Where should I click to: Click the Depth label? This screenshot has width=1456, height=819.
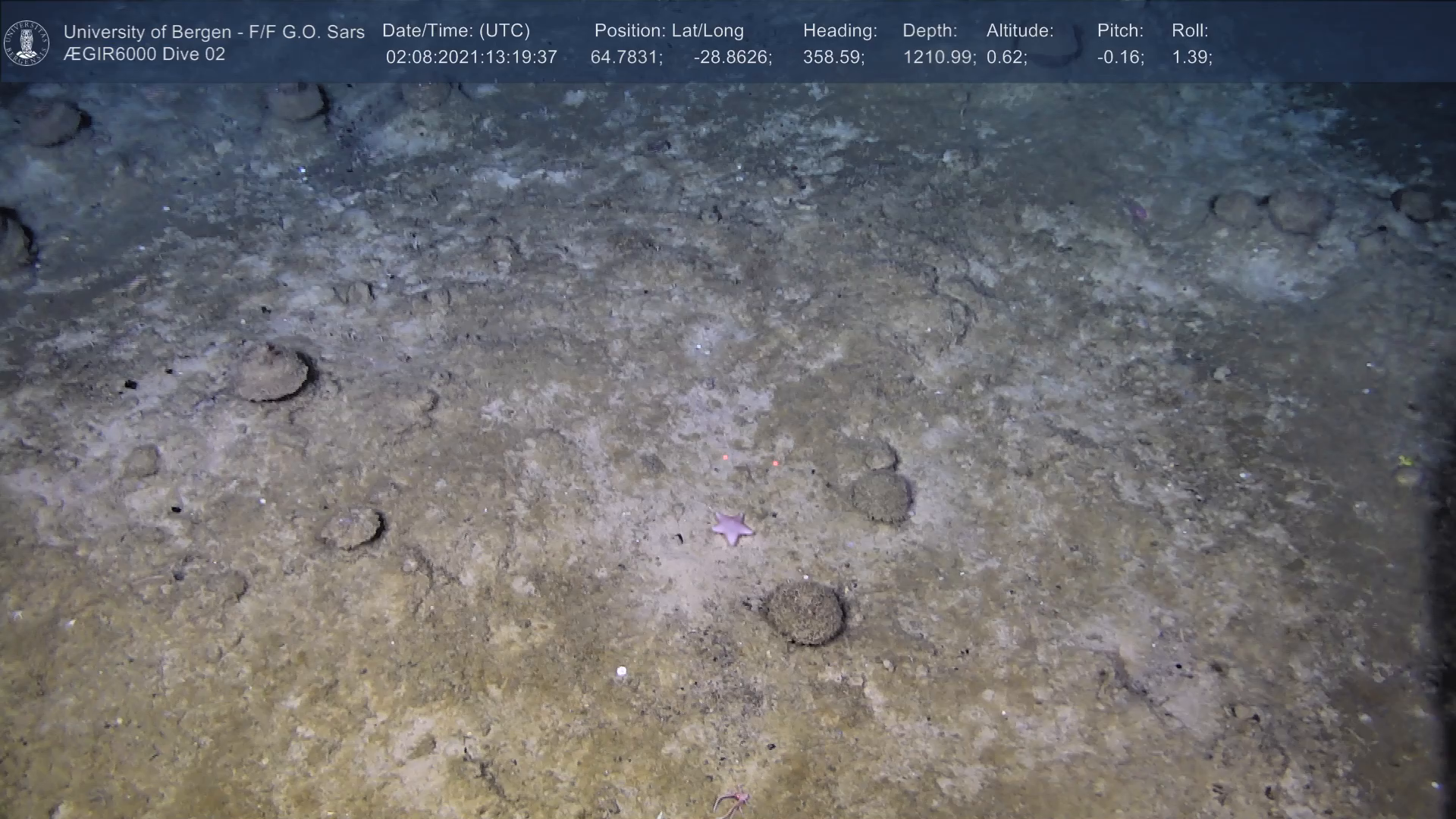[x=930, y=31]
